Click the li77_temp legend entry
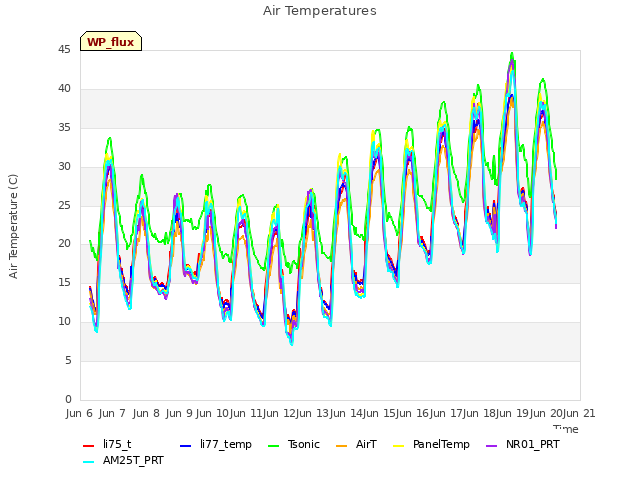Image resolution: width=640 pixels, height=480 pixels. 216,444
